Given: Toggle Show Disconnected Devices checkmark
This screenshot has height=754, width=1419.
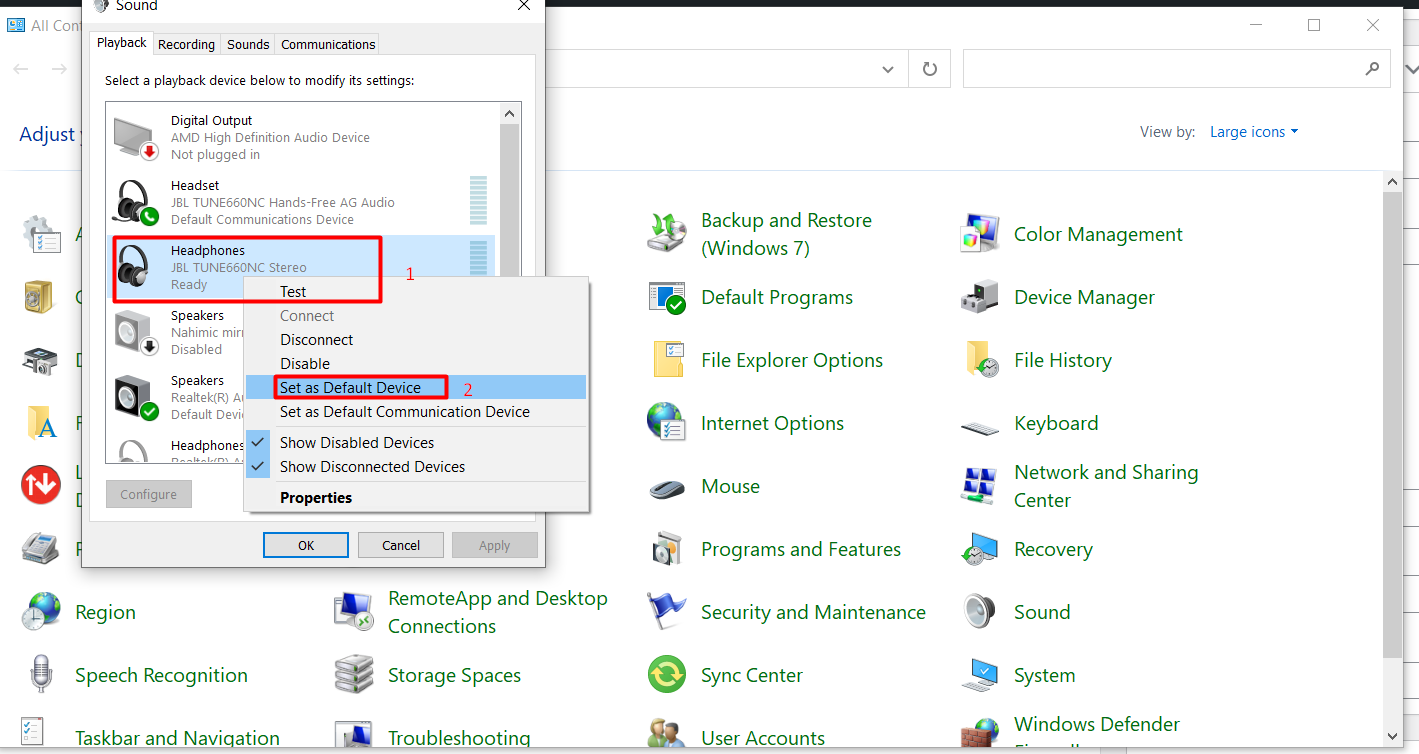Looking at the screenshot, I should pyautogui.click(x=258, y=467).
